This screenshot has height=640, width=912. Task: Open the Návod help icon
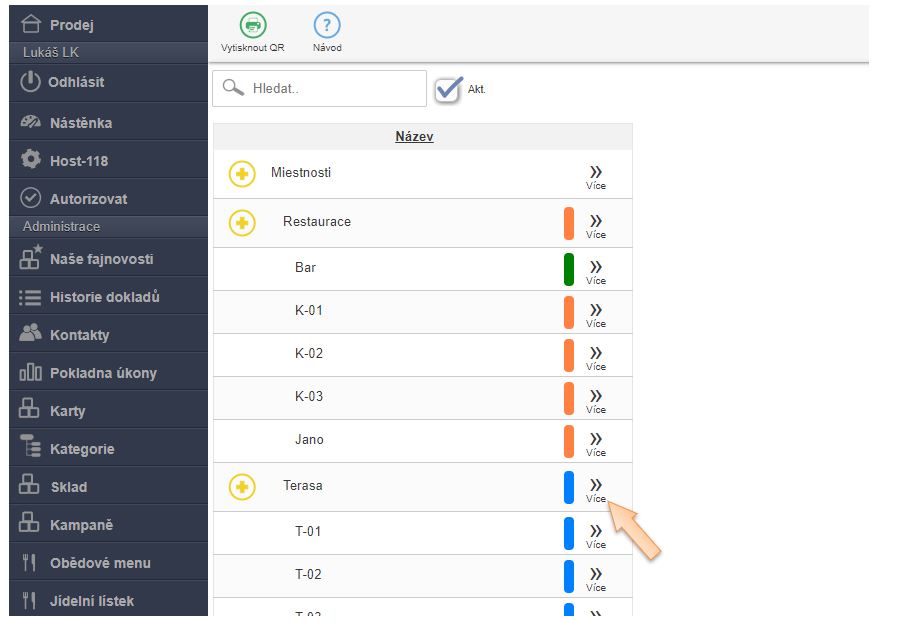click(x=327, y=26)
